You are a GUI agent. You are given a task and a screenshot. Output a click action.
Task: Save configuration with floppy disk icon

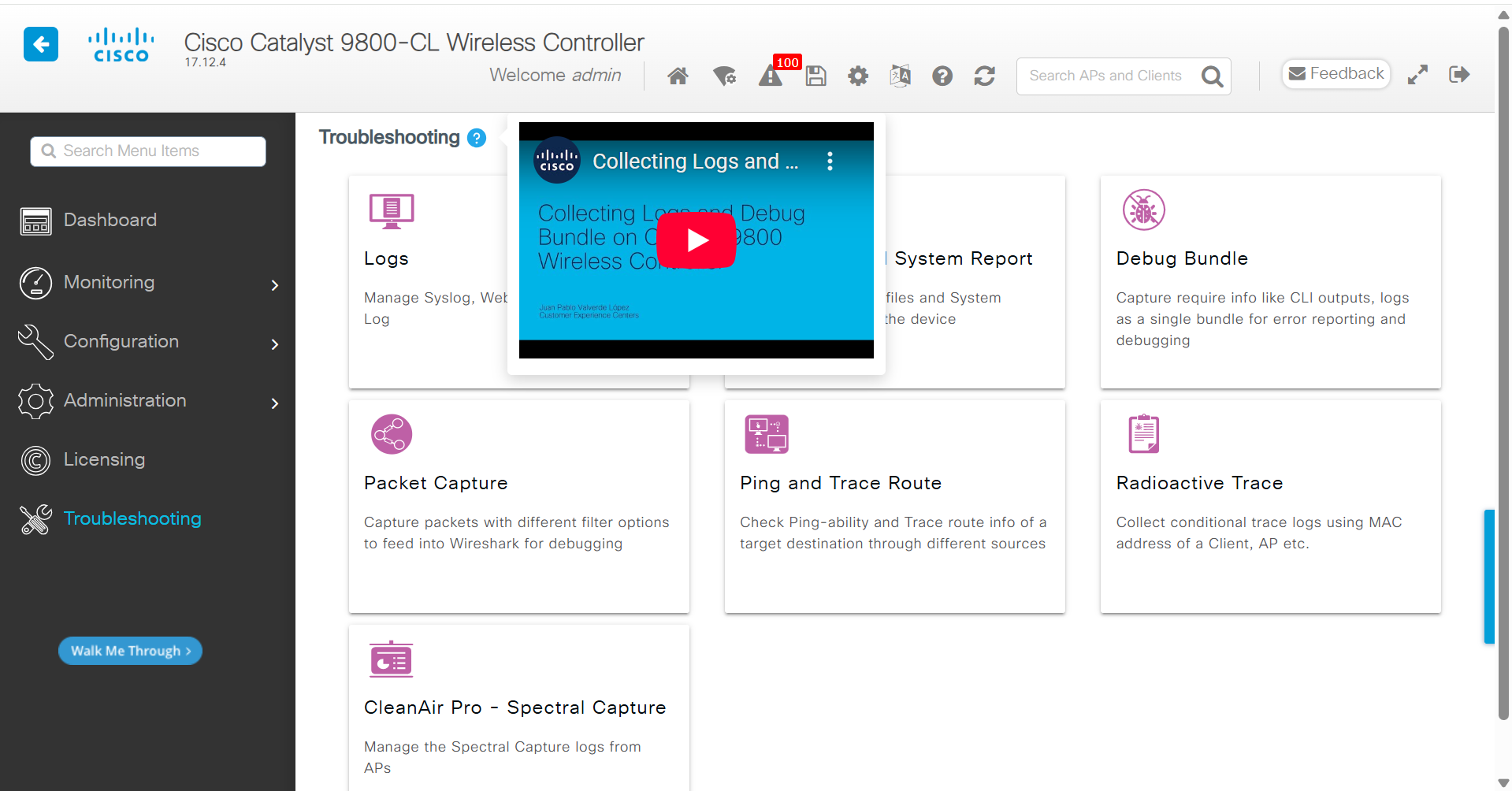816,76
